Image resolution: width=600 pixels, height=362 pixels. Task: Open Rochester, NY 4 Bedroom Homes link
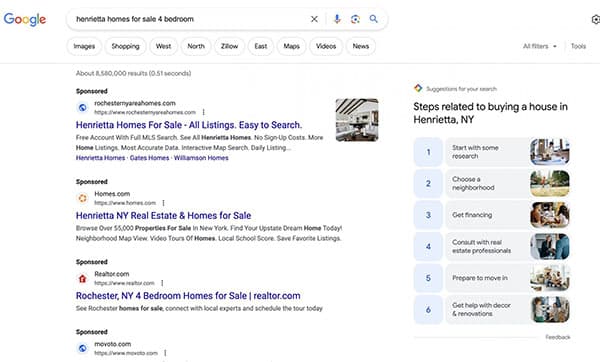click(x=188, y=296)
